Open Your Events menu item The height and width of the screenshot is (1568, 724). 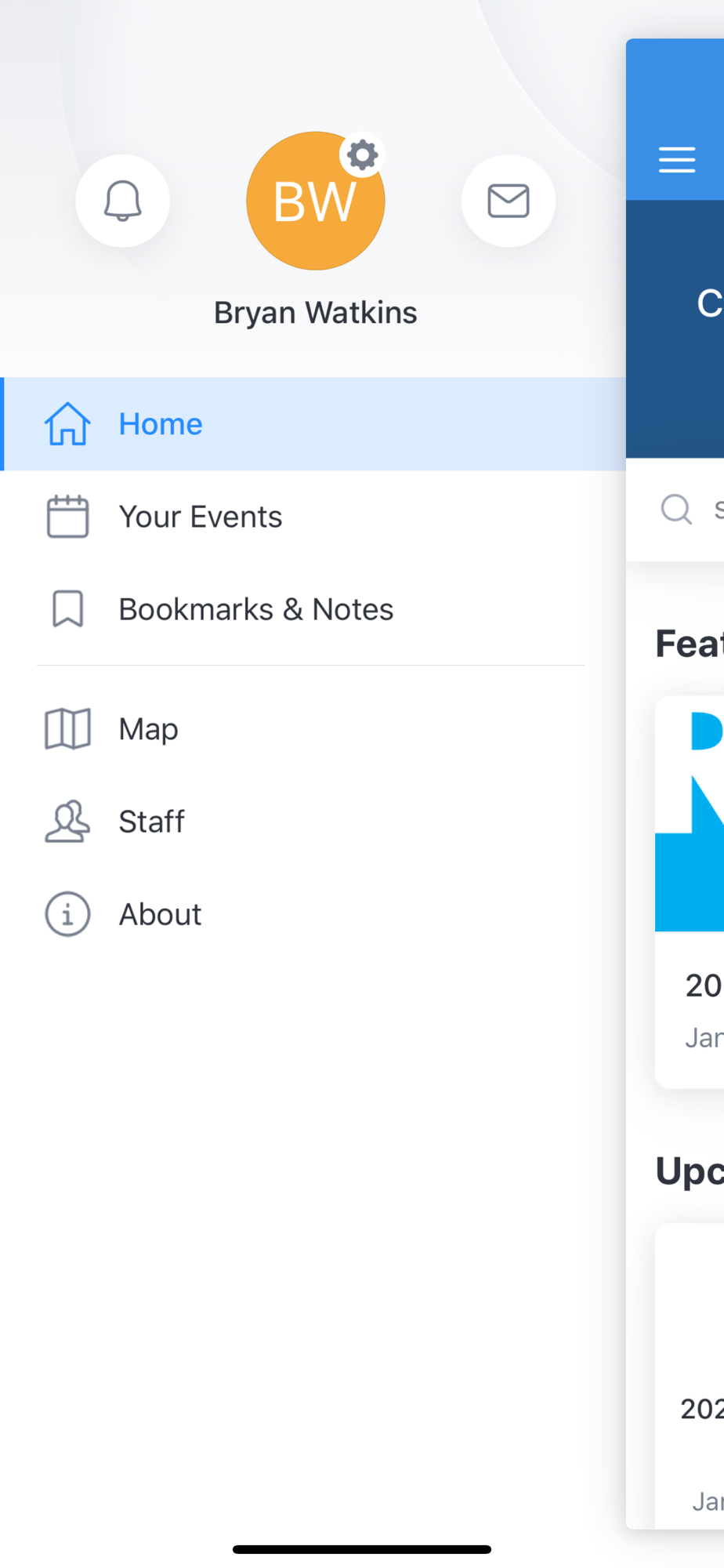click(x=313, y=517)
